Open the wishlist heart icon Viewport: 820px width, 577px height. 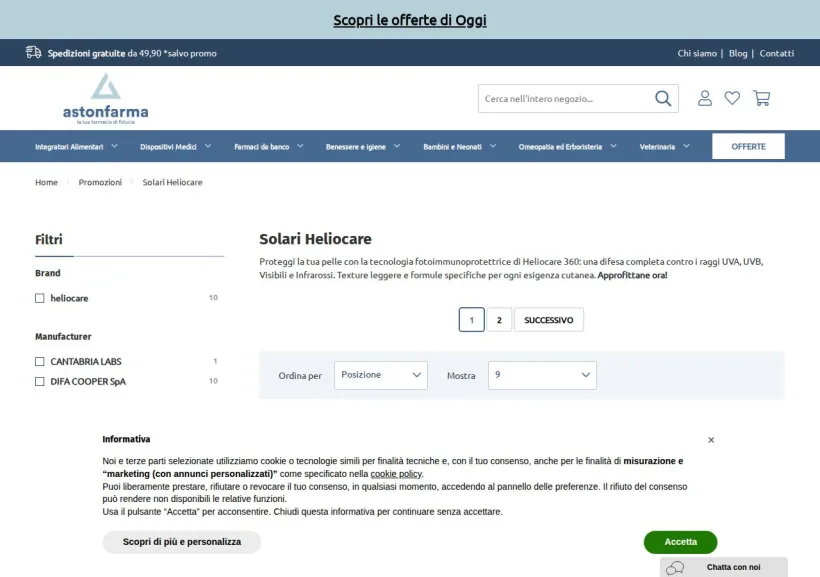[732, 98]
